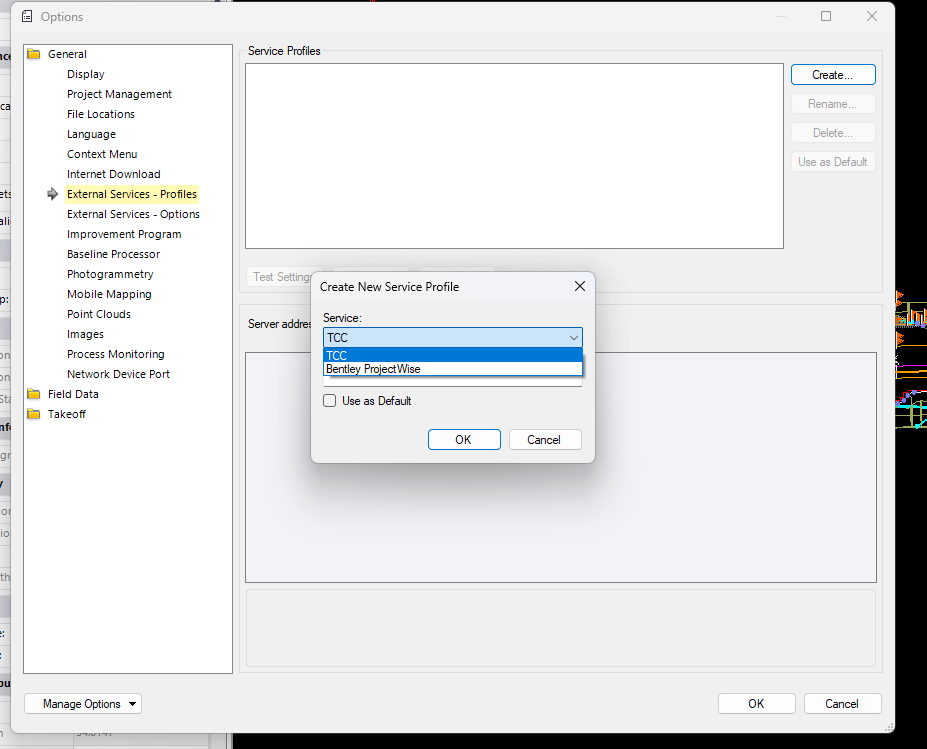927x749 pixels.
Task: Select the Field Data tree node
Action: (x=73, y=394)
